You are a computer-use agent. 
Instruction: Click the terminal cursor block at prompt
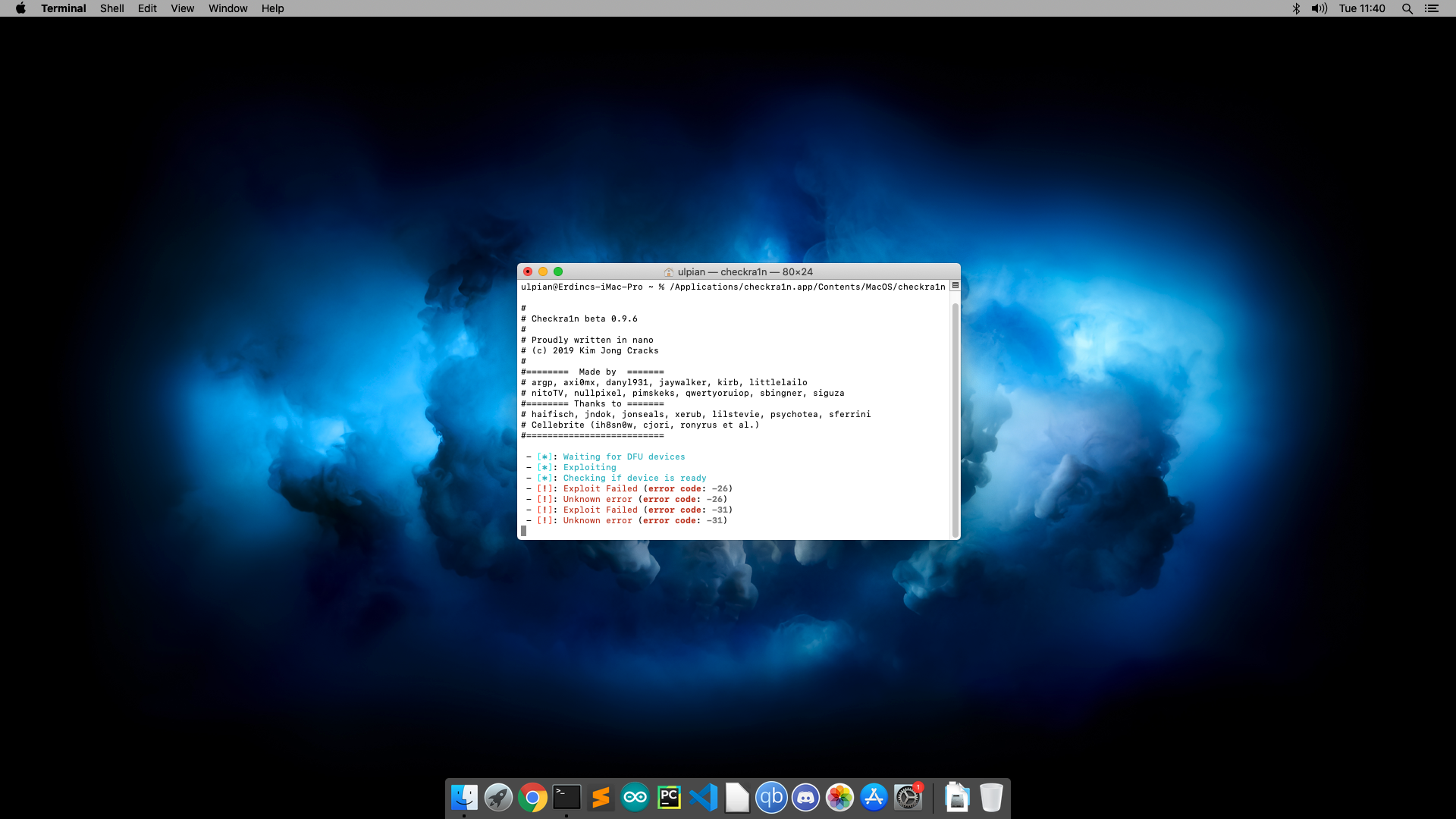[523, 531]
